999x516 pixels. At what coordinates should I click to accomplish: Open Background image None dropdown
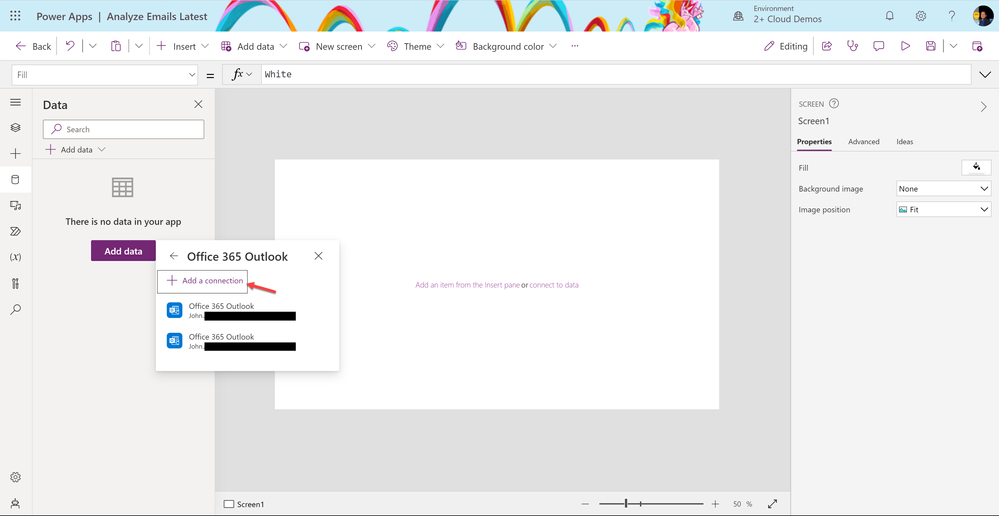coord(944,189)
